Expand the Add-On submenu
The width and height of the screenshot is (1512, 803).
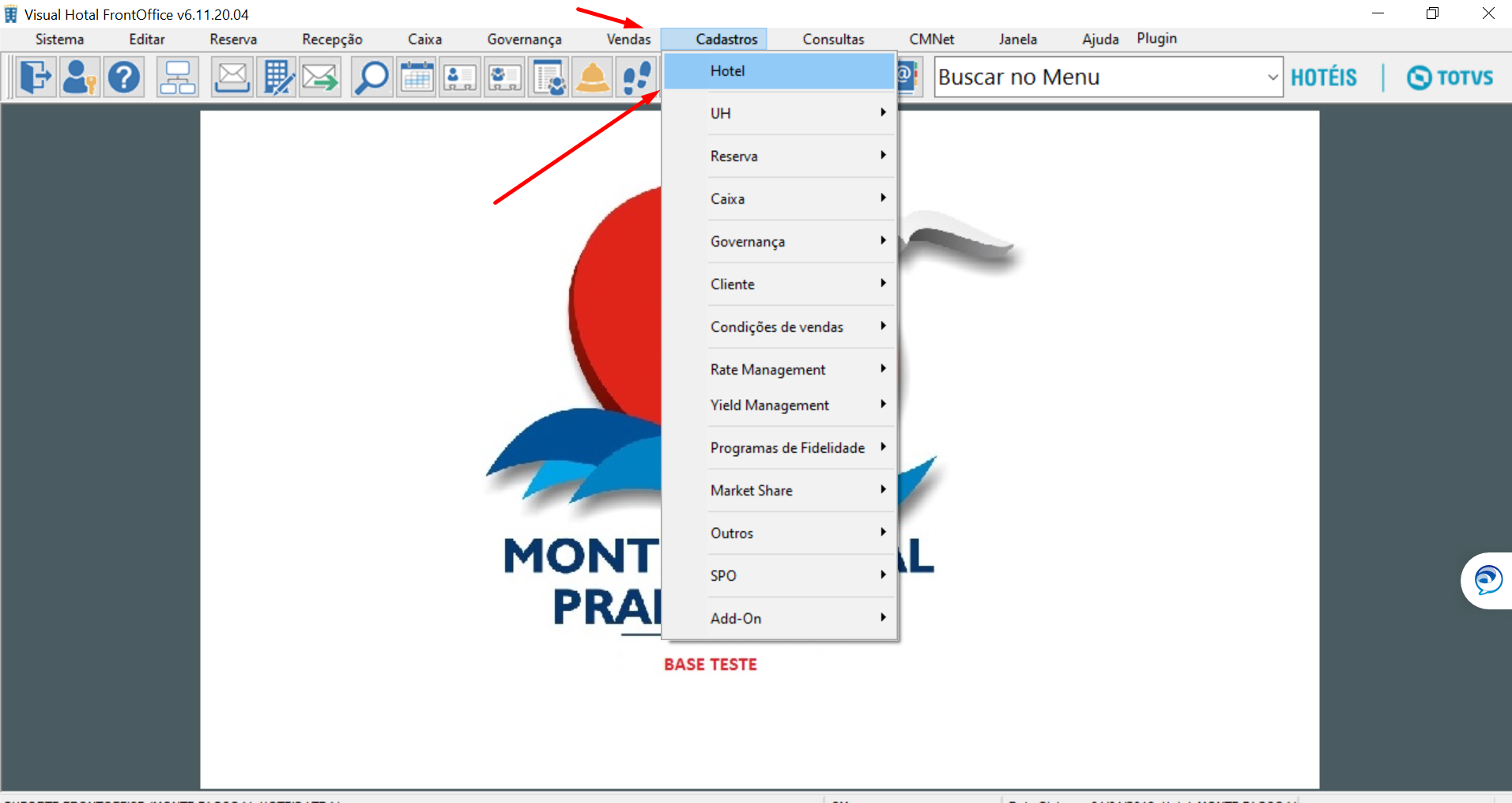pos(779,618)
